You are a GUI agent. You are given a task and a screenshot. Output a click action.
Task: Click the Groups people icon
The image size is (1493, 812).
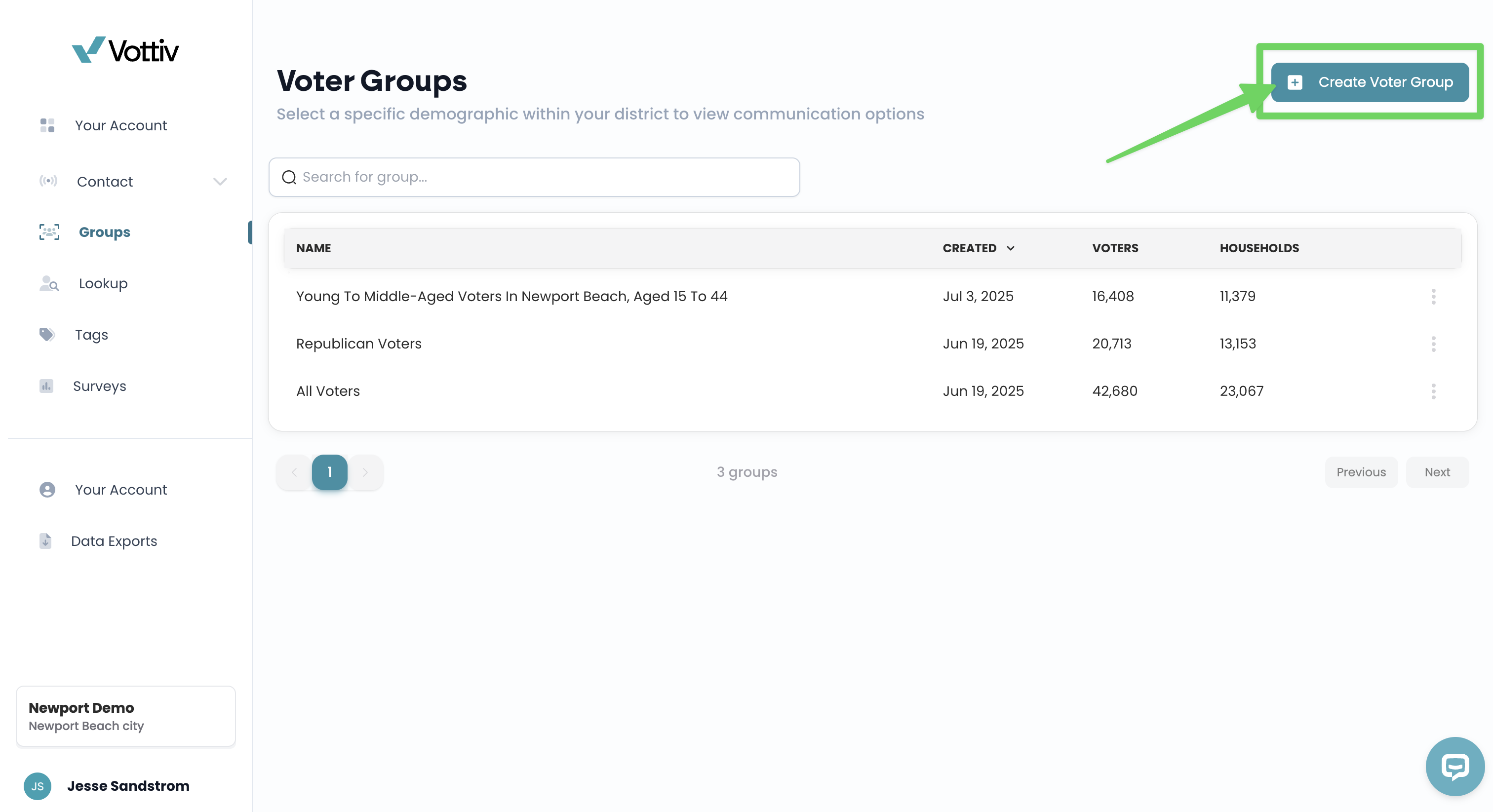(49, 232)
